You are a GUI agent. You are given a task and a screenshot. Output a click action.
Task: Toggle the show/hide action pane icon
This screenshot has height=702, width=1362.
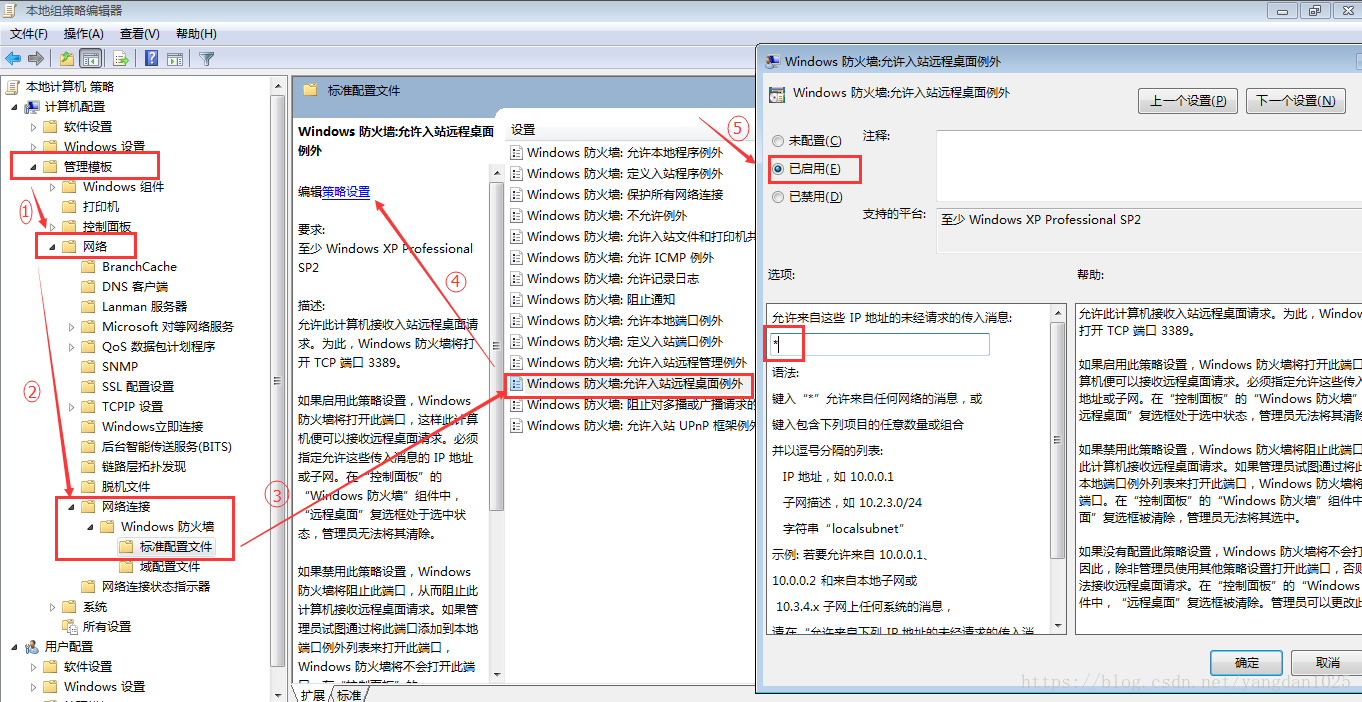click(x=174, y=58)
